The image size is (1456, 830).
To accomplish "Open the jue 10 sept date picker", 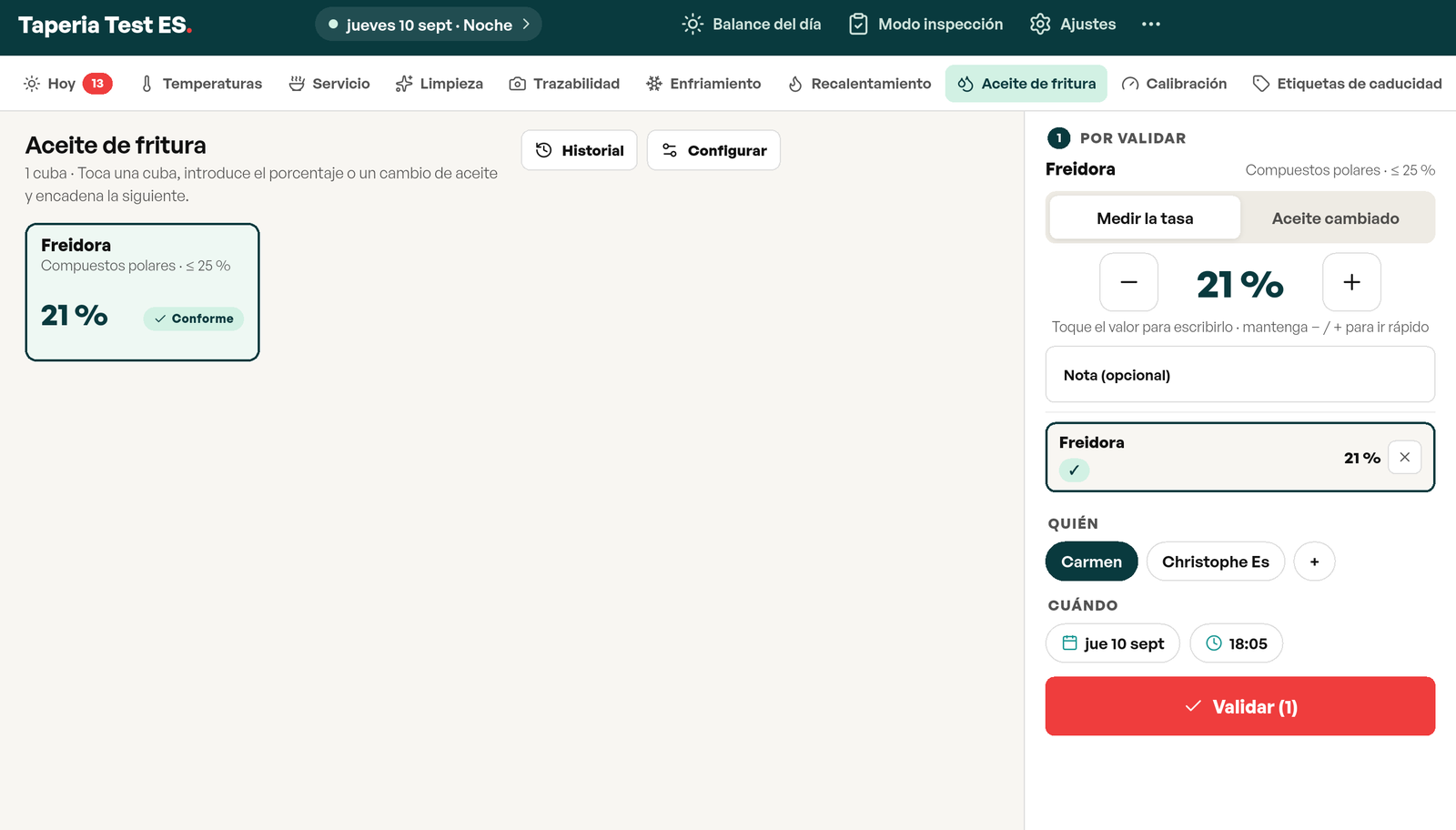I will point(1112,643).
